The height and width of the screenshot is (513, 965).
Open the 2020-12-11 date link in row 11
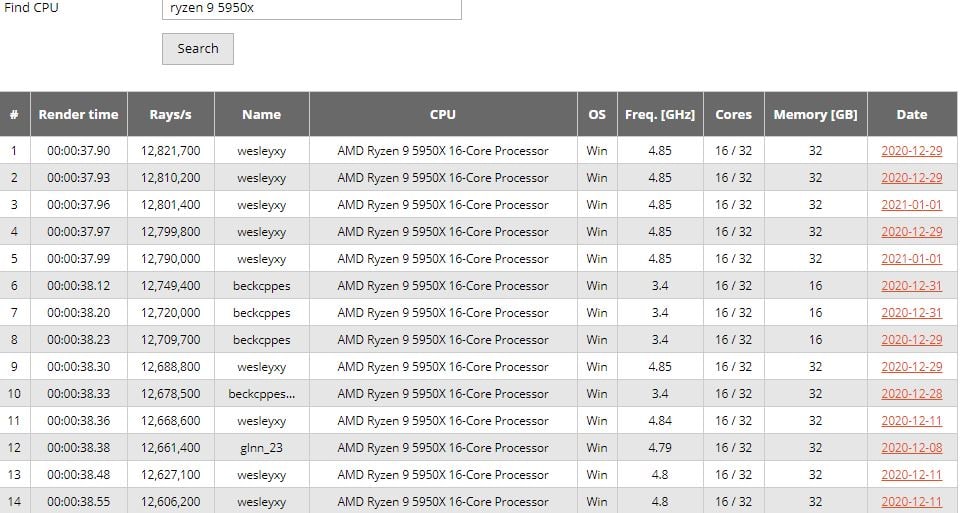click(x=911, y=421)
